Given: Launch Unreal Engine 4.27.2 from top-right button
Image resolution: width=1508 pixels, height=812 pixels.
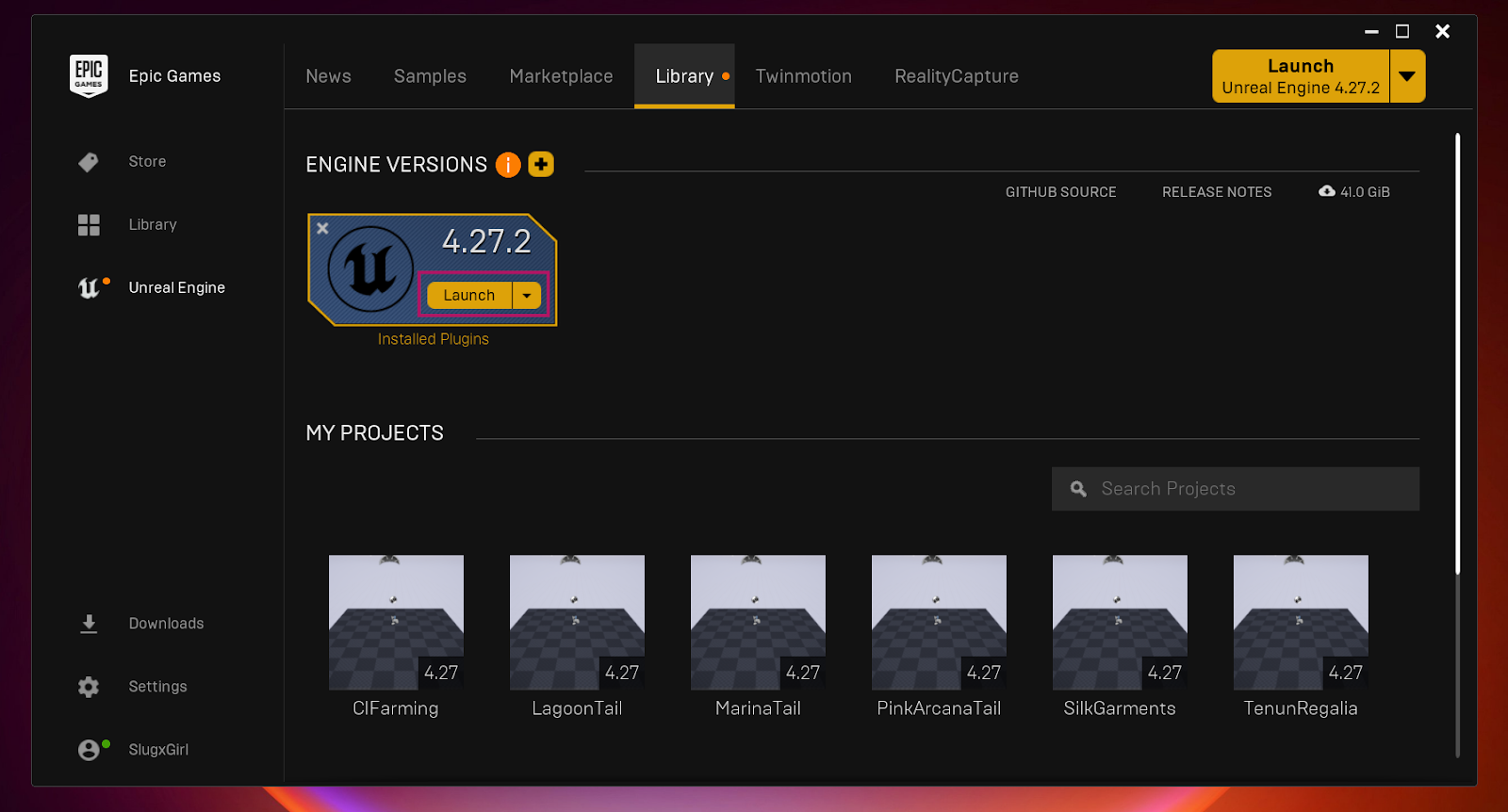Looking at the screenshot, I should point(1301,76).
